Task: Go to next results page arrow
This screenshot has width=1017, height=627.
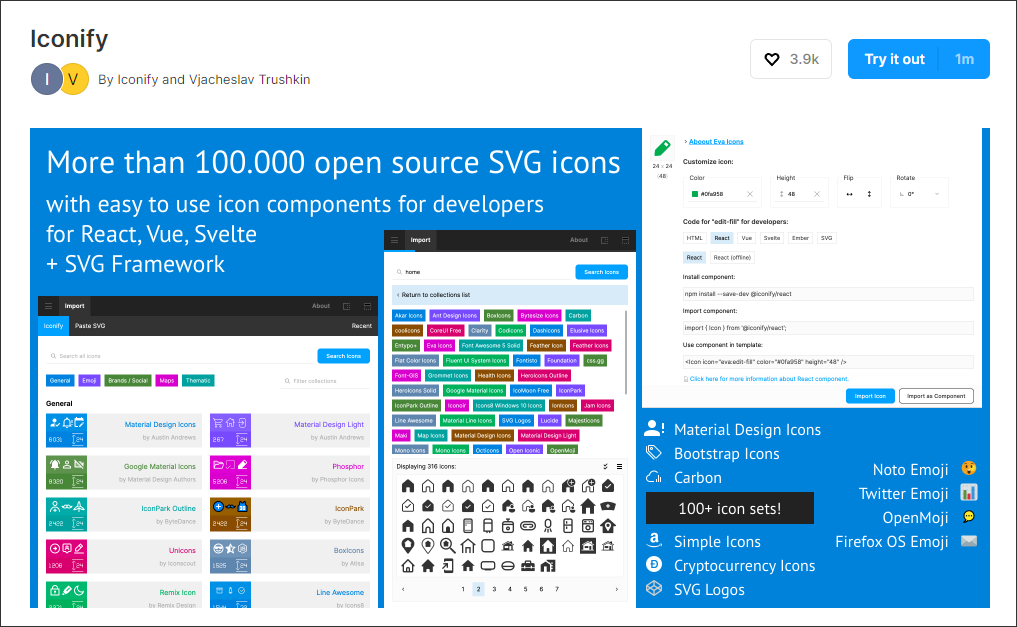Action: (x=616, y=589)
